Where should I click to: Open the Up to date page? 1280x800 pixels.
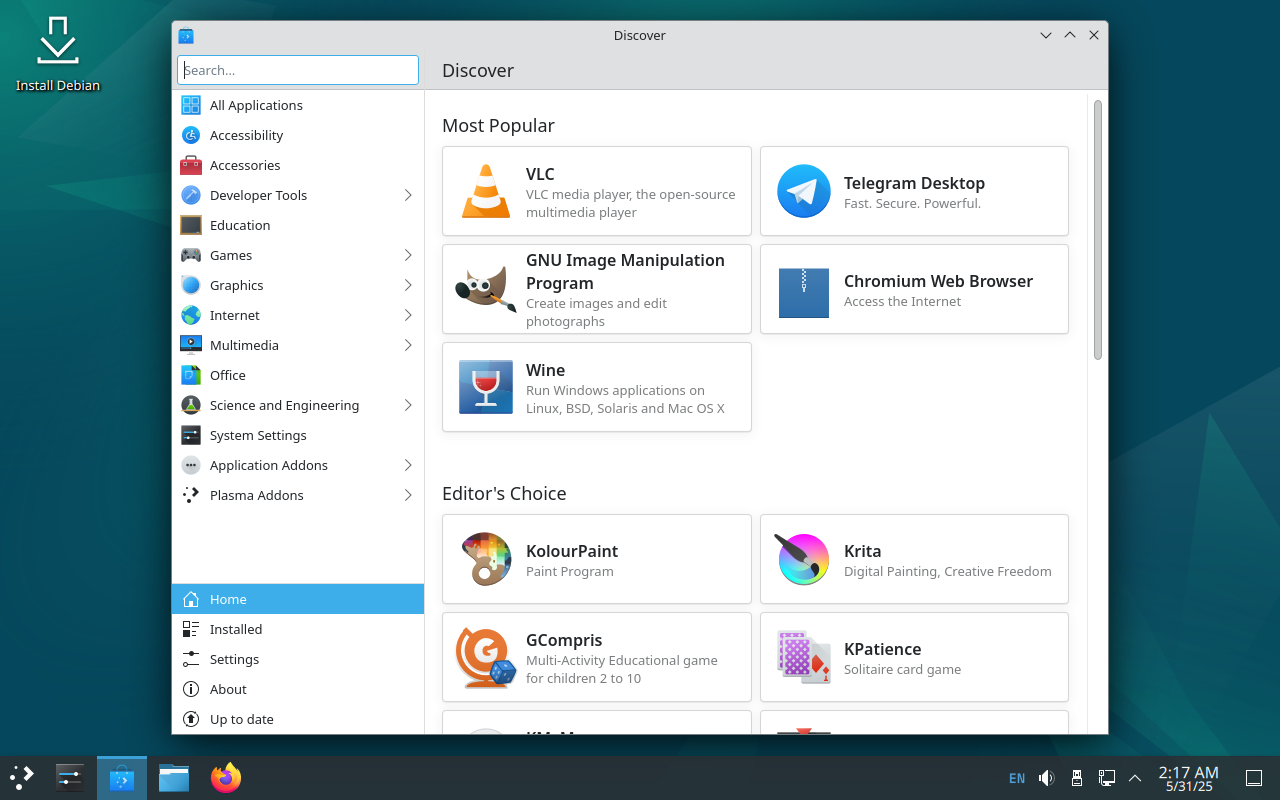pyautogui.click(x=298, y=719)
